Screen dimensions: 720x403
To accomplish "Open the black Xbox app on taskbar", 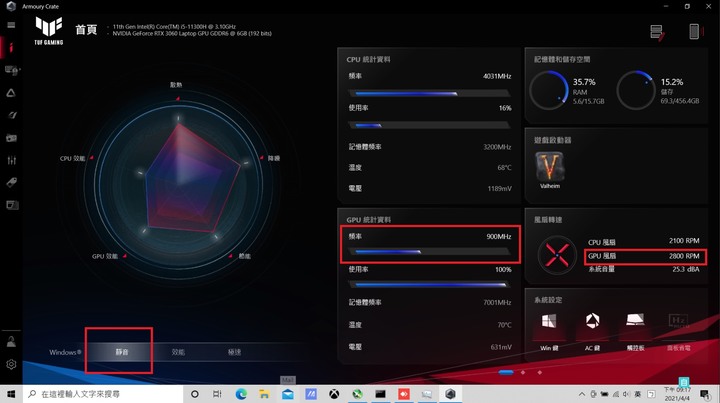I will [334, 394].
